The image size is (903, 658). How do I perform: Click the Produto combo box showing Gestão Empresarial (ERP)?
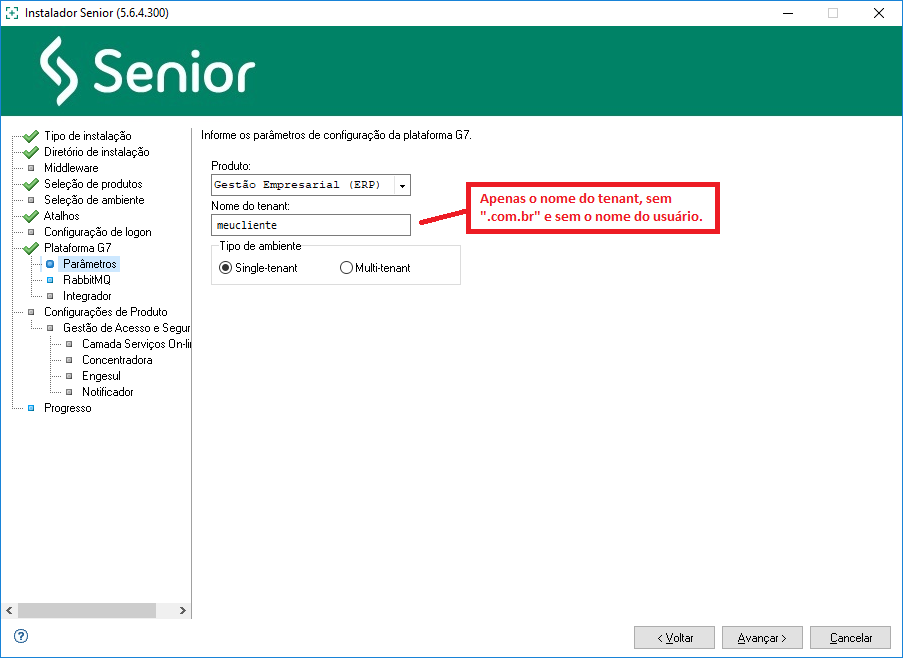click(311, 185)
